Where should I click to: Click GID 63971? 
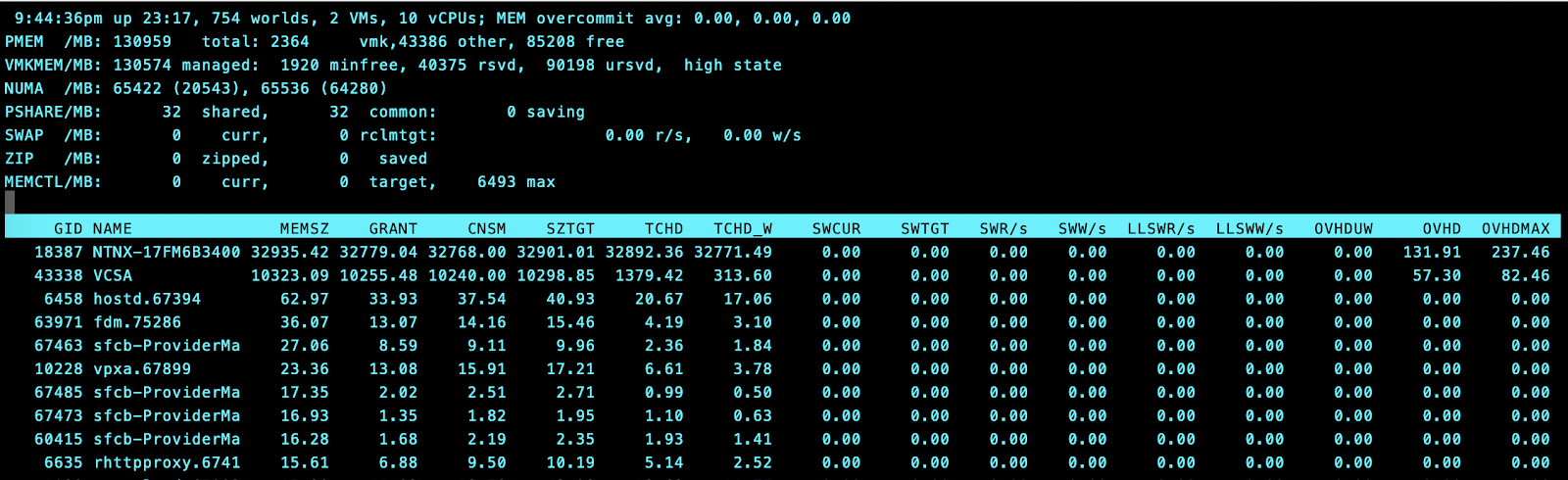point(59,322)
